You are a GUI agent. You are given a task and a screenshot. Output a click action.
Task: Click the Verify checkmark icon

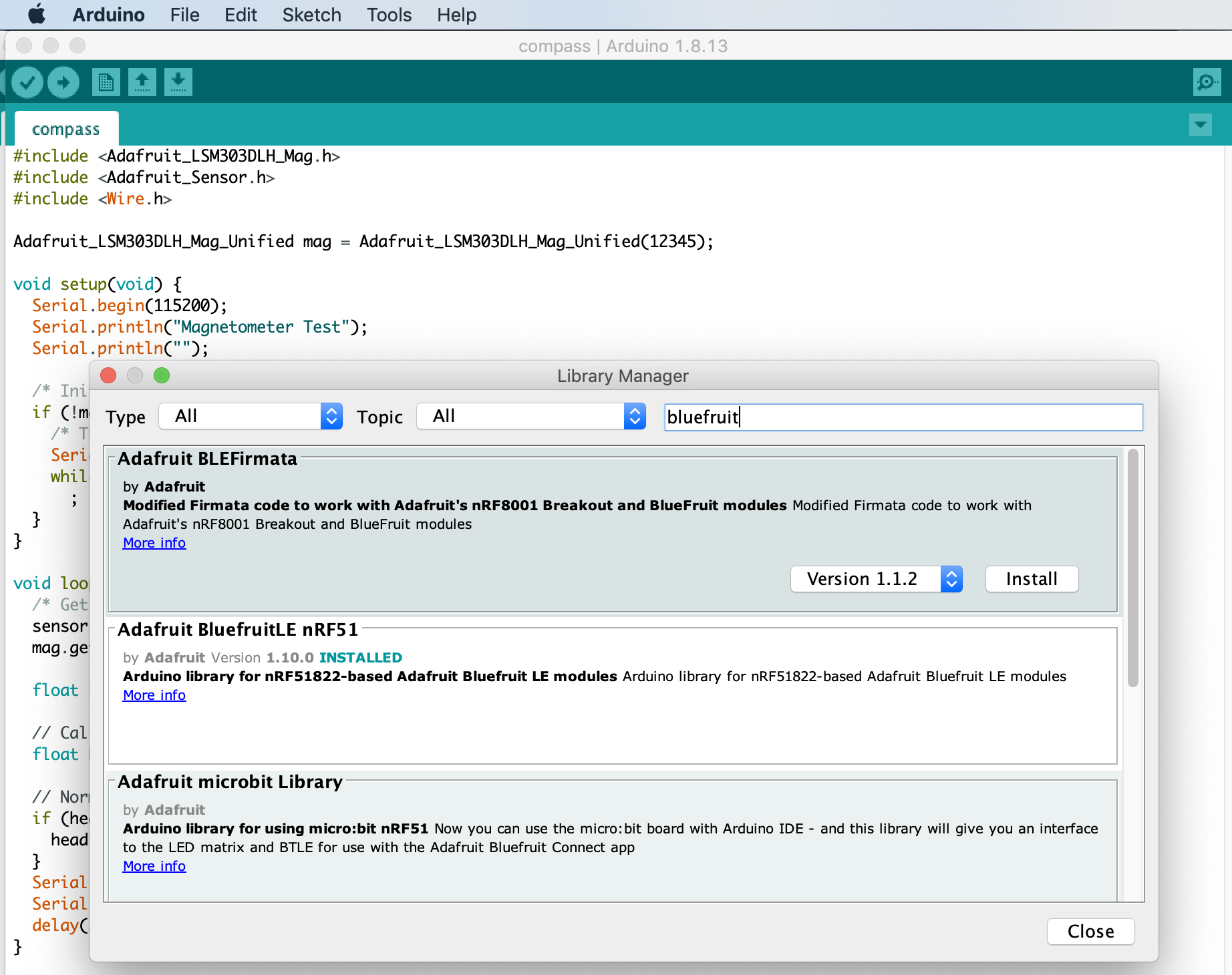(27, 82)
